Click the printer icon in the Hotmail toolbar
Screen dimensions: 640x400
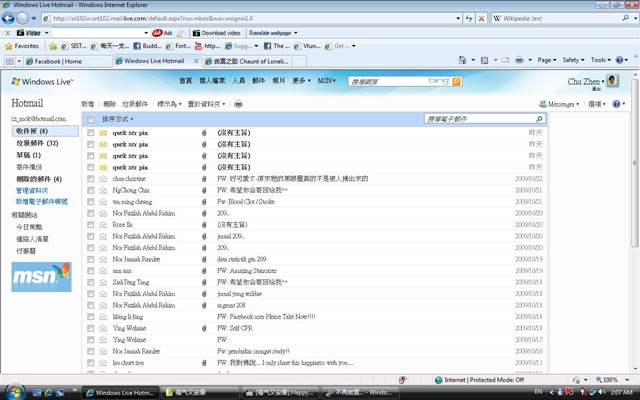(238, 104)
